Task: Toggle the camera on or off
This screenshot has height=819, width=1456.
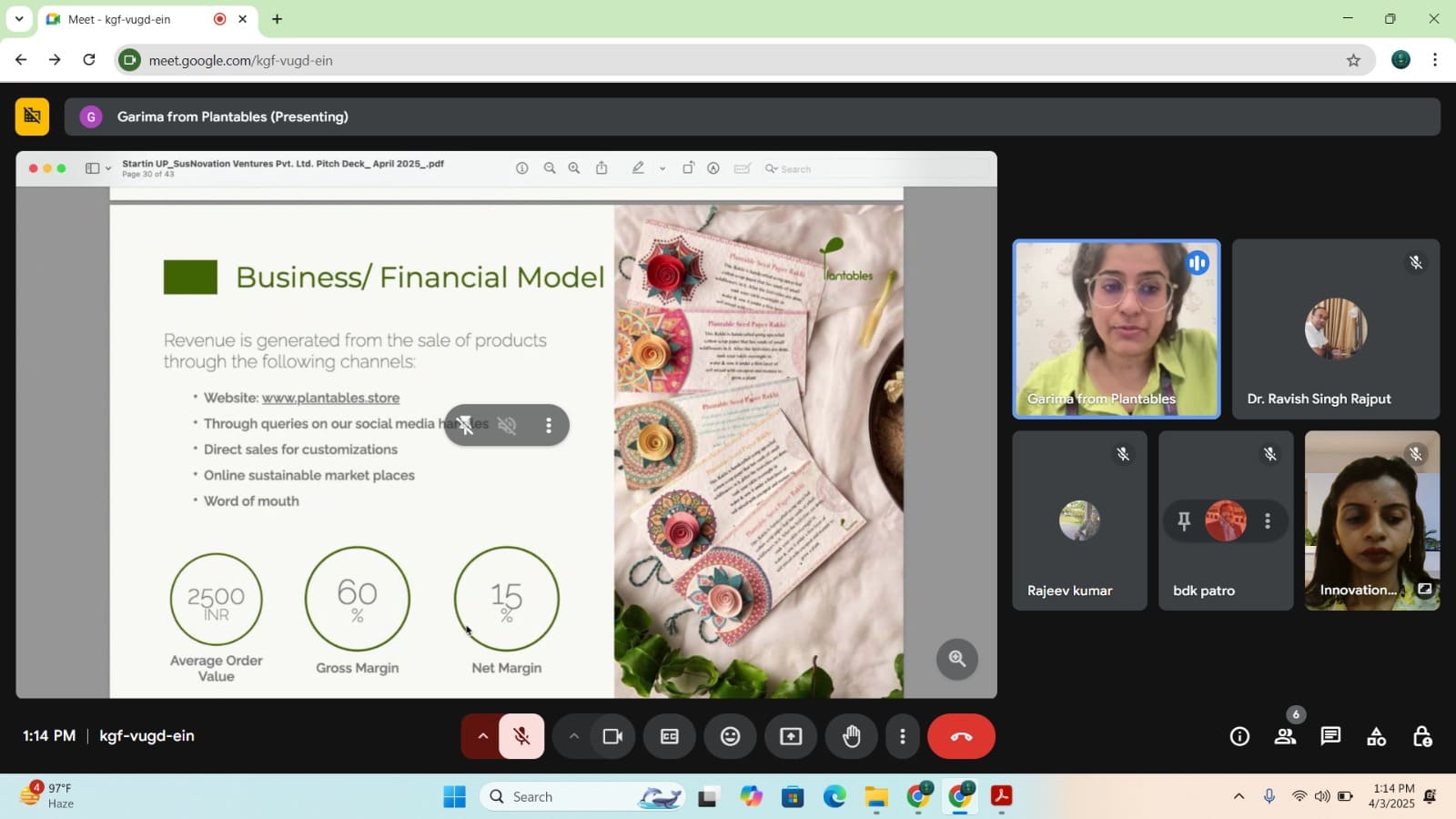Action: click(612, 736)
